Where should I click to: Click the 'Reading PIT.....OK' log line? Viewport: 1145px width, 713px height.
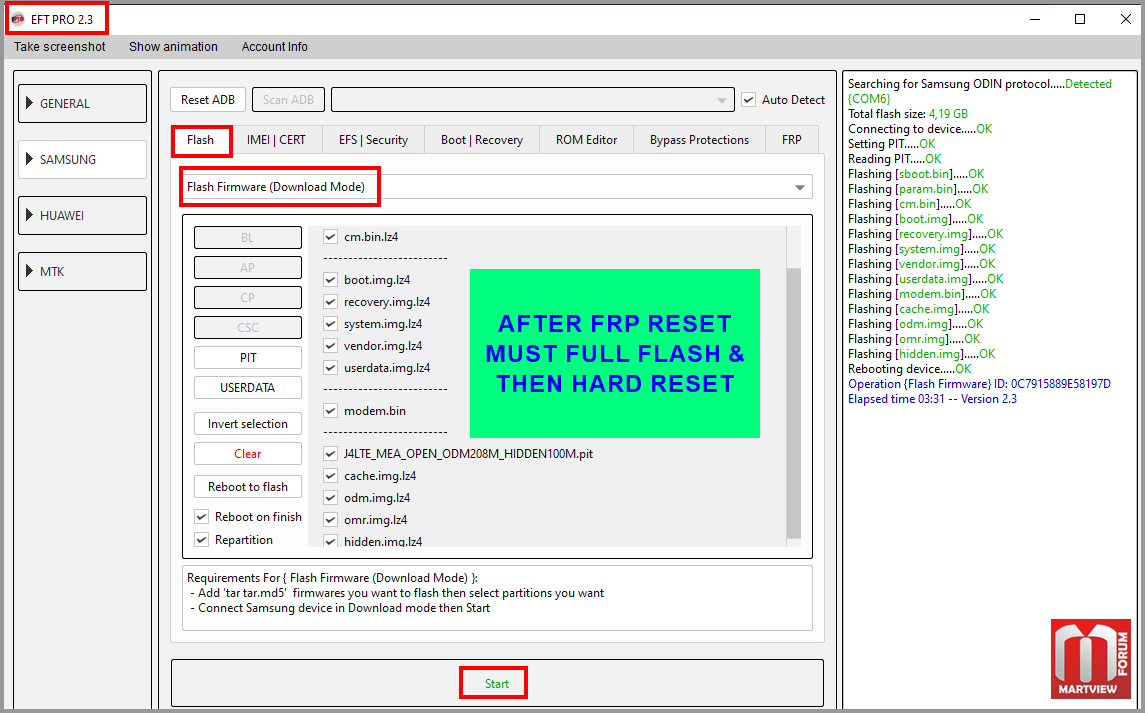(895, 159)
